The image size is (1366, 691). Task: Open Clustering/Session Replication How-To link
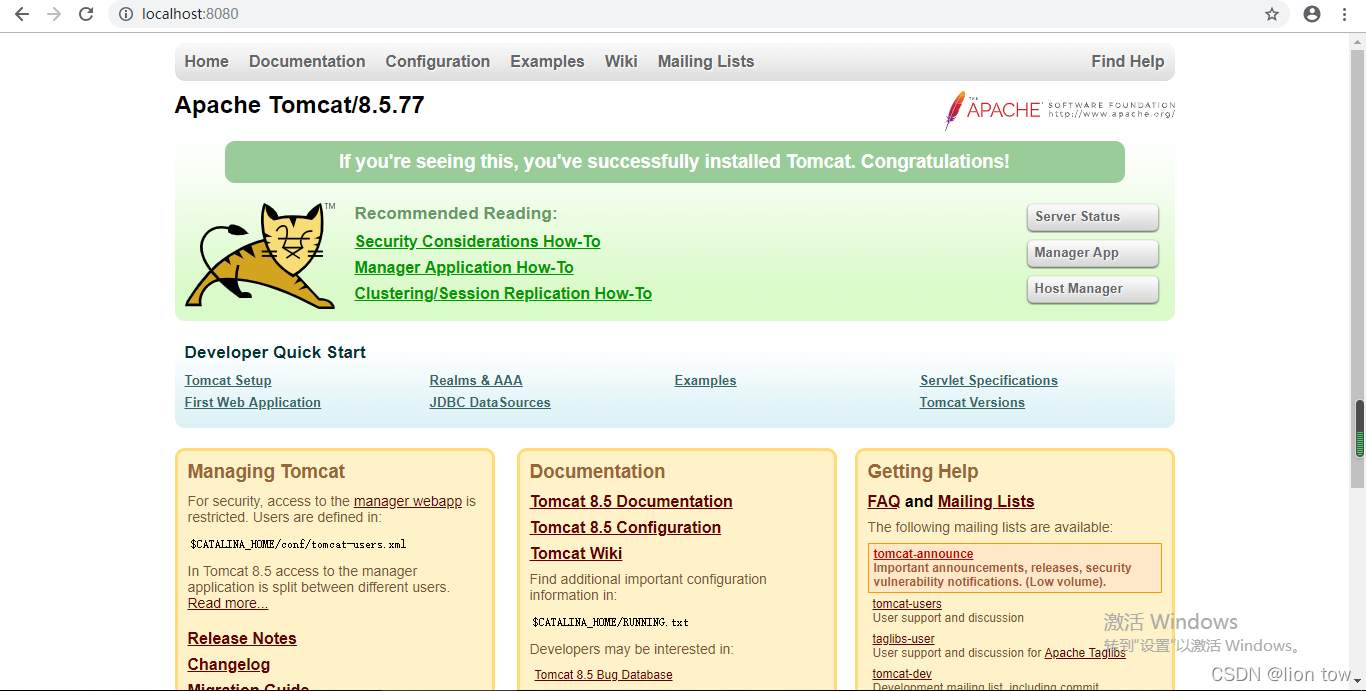click(503, 293)
